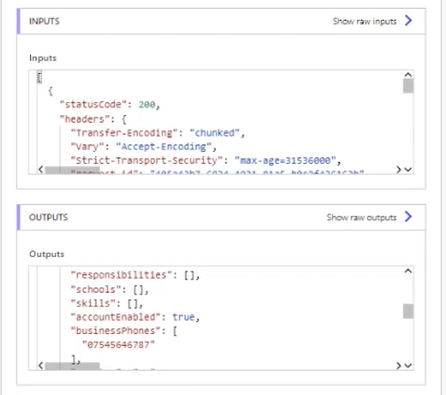Image resolution: width=446 pixels, height=395 pixels.
Task: Click the Inputs box scroll up arrow
Action: pyautogui.click(x=408, y=75)
